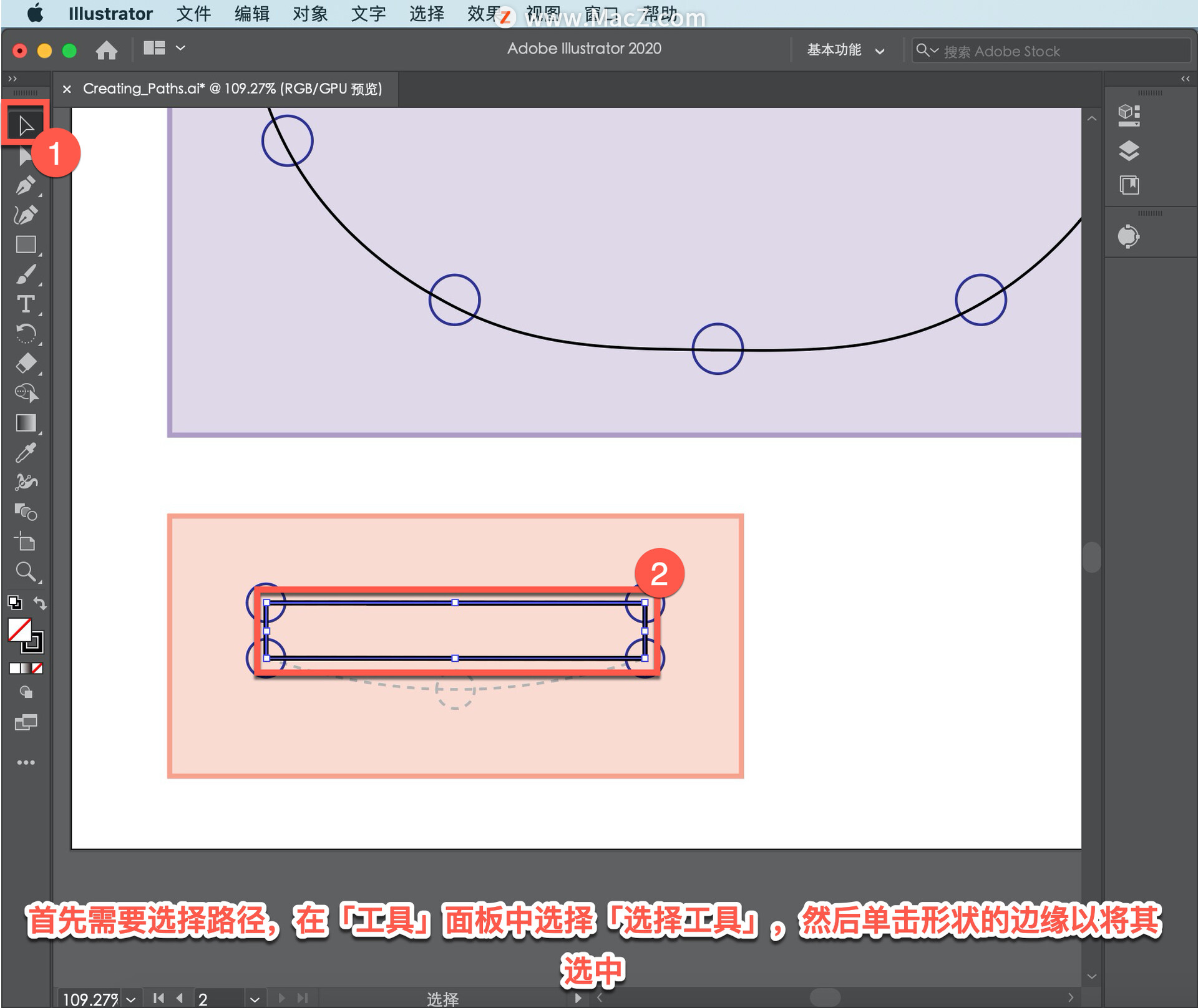This screenshot has width=1198, height=1008.
Task: Select the Curvature tool
Action: 25,215
